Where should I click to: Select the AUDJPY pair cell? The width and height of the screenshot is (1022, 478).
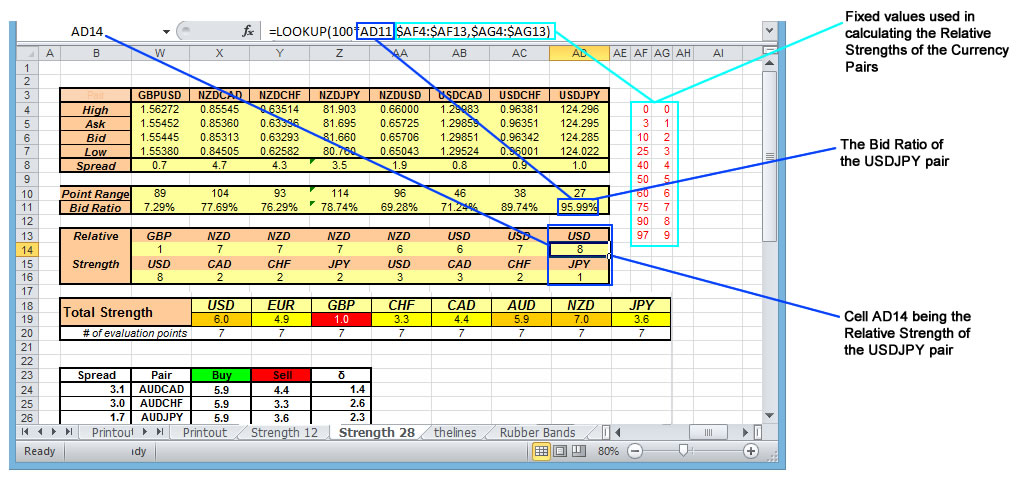coord(160,417)
